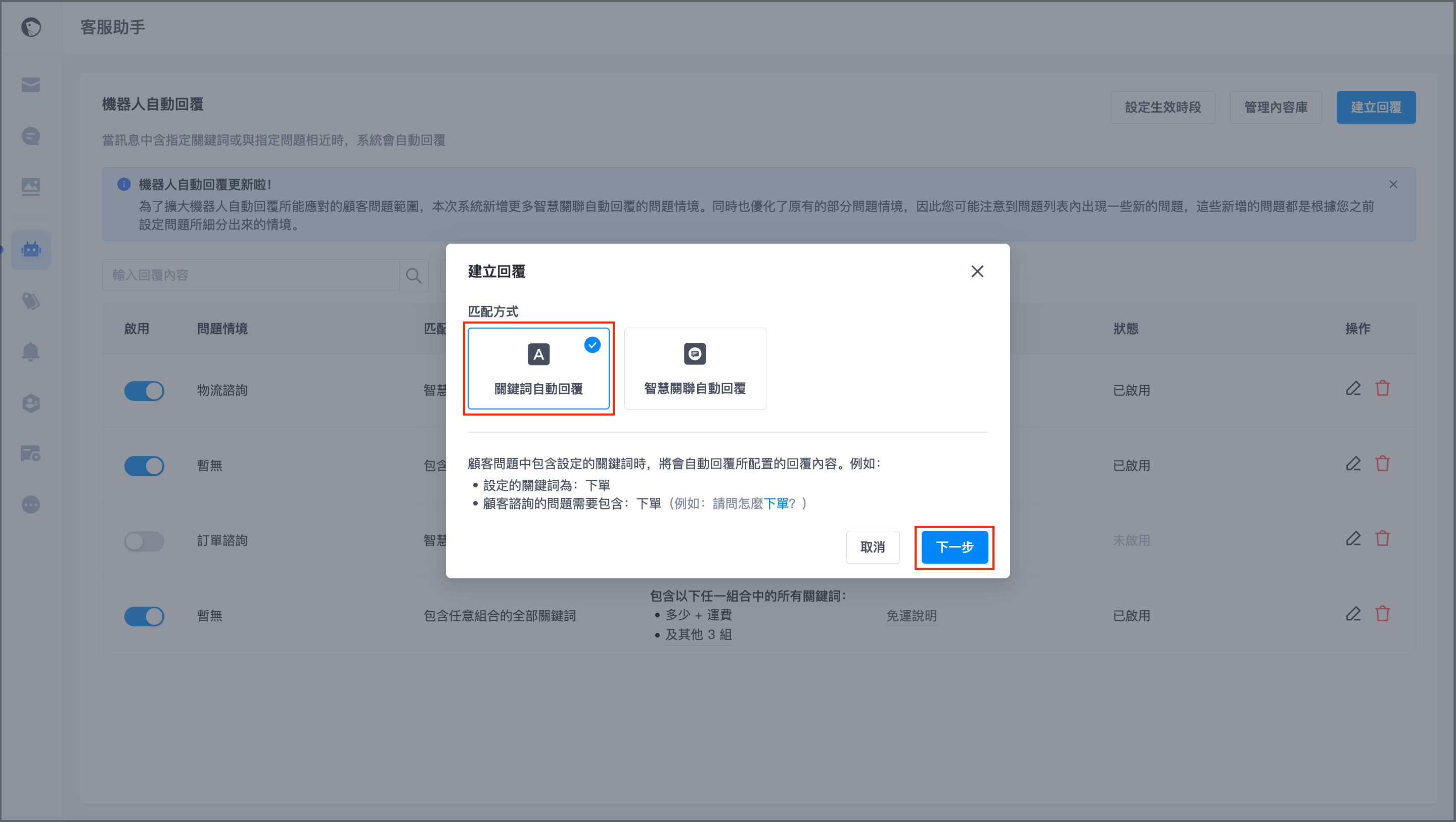Open the notification bell sidebar icon
The image size is (1456, 822).
[30, 352]
